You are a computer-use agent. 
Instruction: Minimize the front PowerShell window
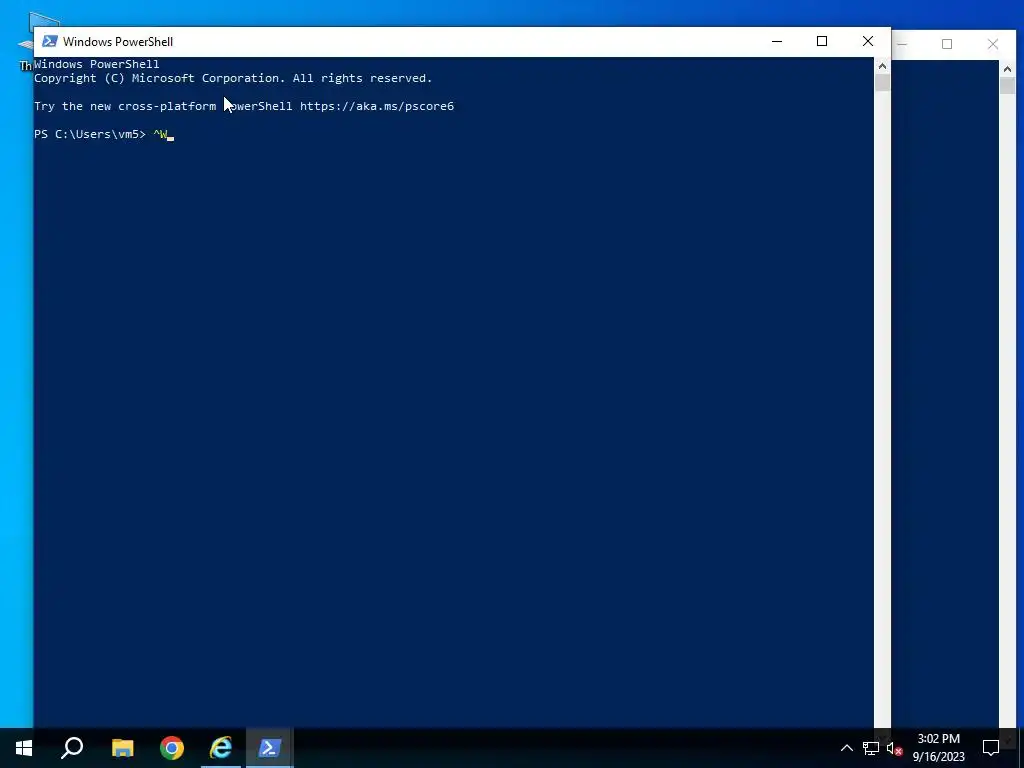[777, 42]
